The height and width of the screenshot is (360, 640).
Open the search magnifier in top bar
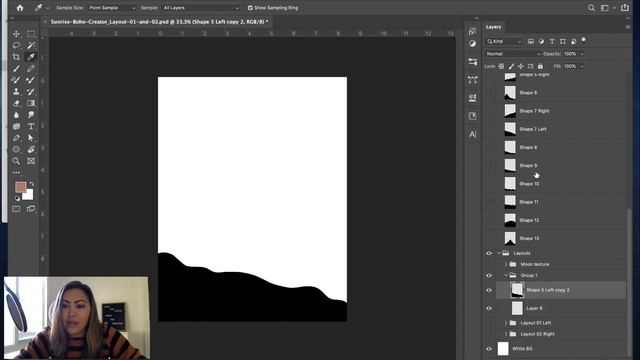point(591,8)
